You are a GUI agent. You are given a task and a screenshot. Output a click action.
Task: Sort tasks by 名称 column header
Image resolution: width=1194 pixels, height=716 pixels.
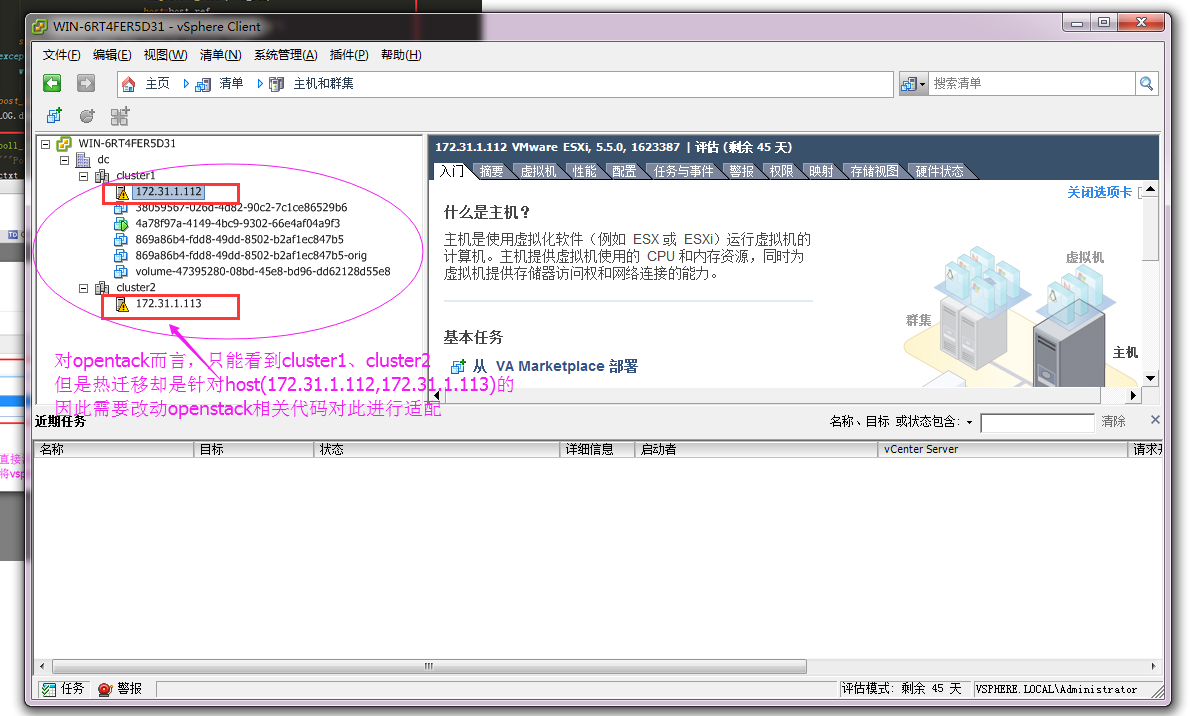coord(113,449)
